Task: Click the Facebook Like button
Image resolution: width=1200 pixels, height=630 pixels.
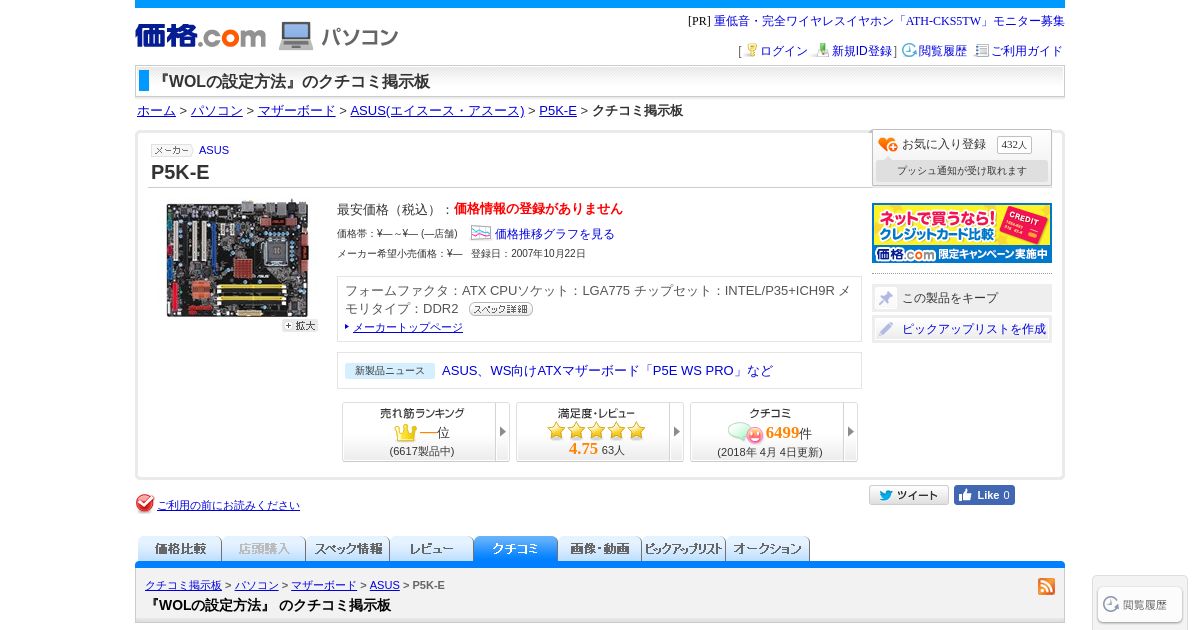Action: tap(984, 495)
